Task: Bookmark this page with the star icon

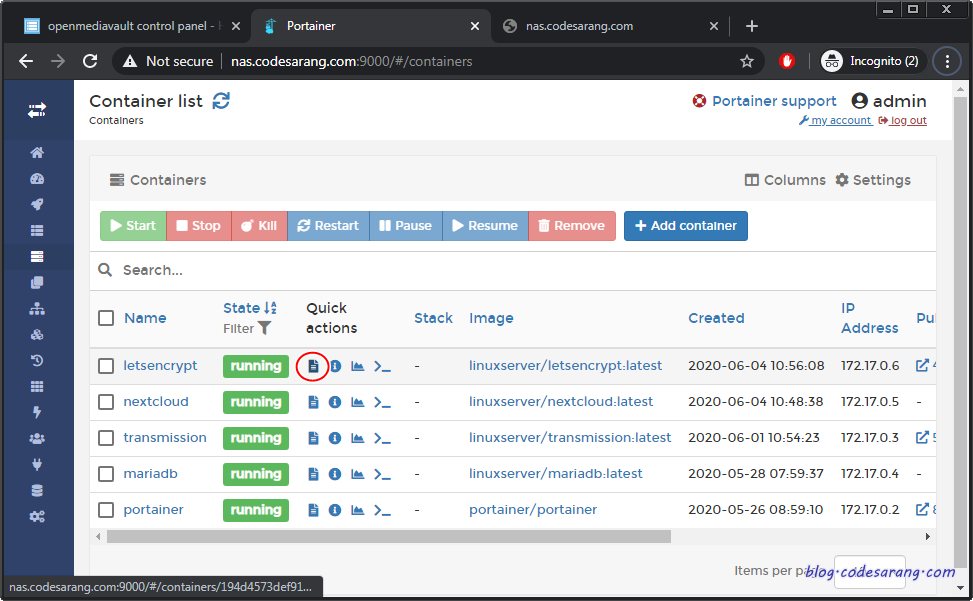Action: click(747, 61)
